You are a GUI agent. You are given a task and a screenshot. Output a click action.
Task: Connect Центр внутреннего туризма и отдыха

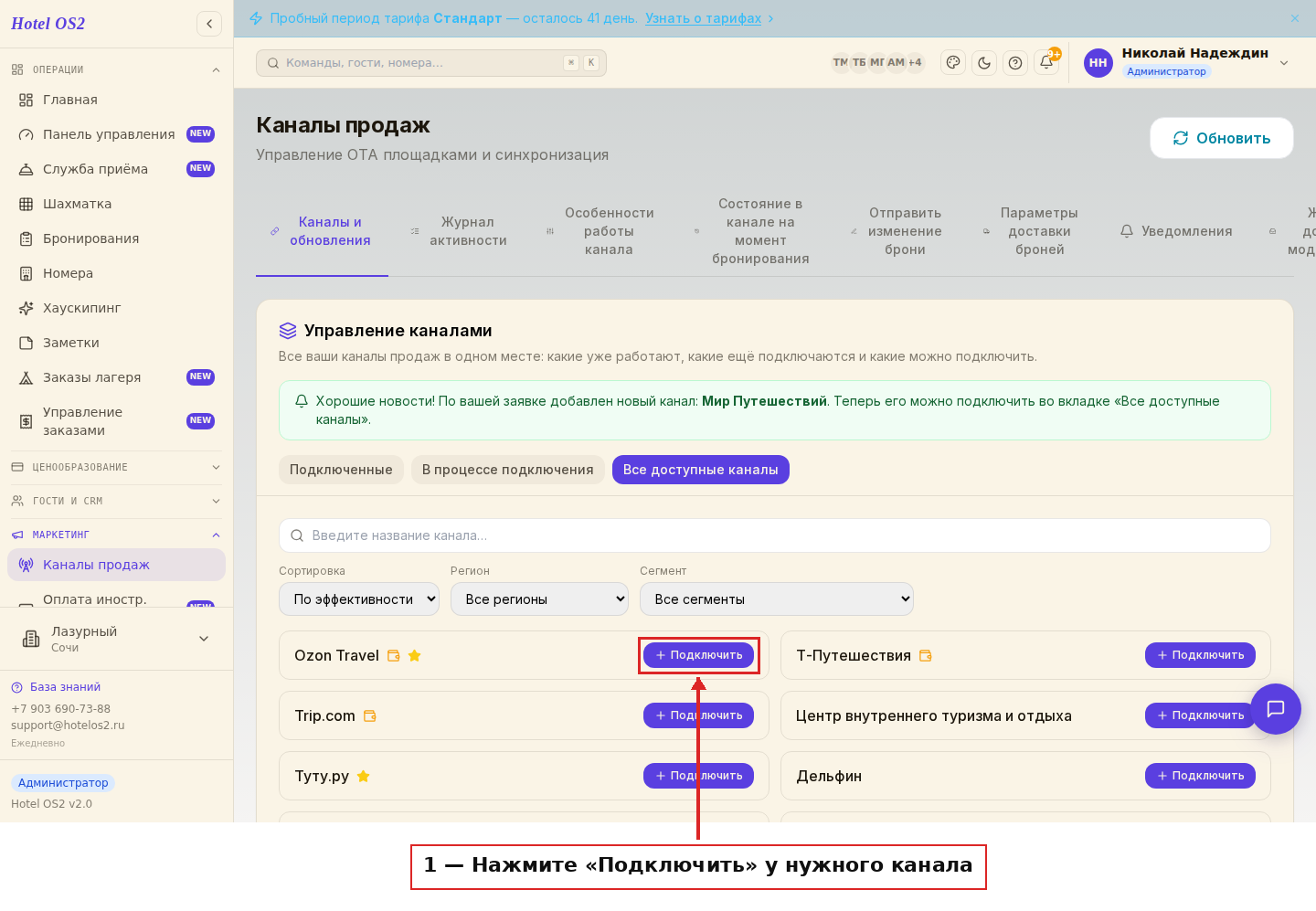pos(1200,715)
